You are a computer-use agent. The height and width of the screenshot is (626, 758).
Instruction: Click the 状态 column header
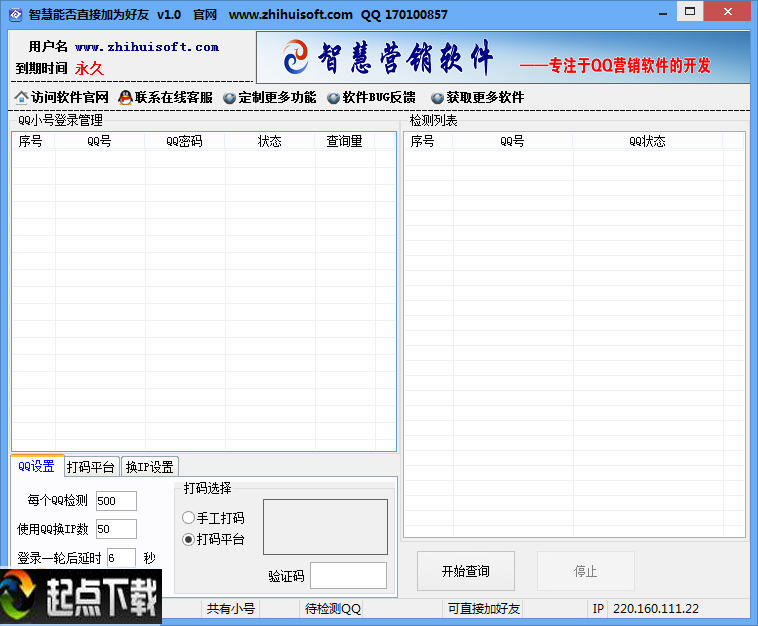click(270, 141)
